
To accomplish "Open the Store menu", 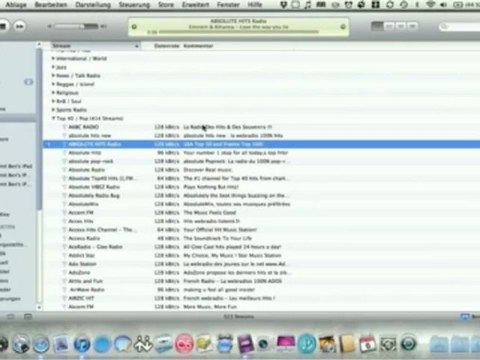I will tap(166, 5).
